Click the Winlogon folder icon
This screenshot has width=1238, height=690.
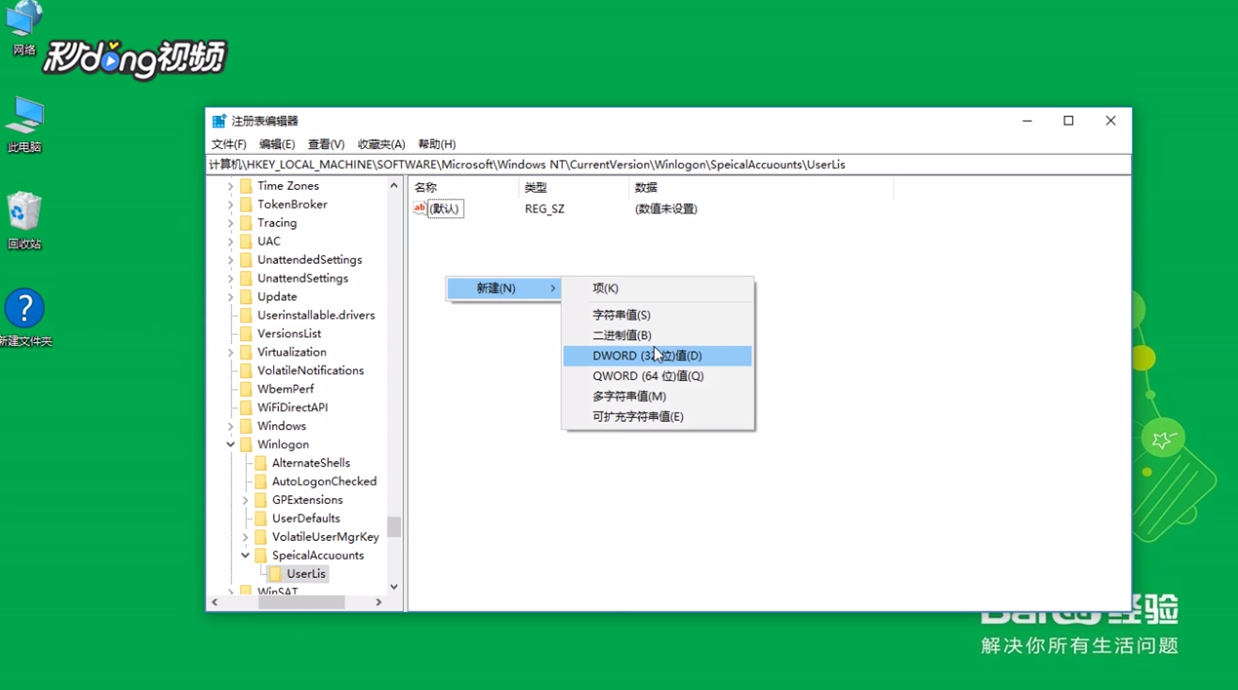coord(246,445)
